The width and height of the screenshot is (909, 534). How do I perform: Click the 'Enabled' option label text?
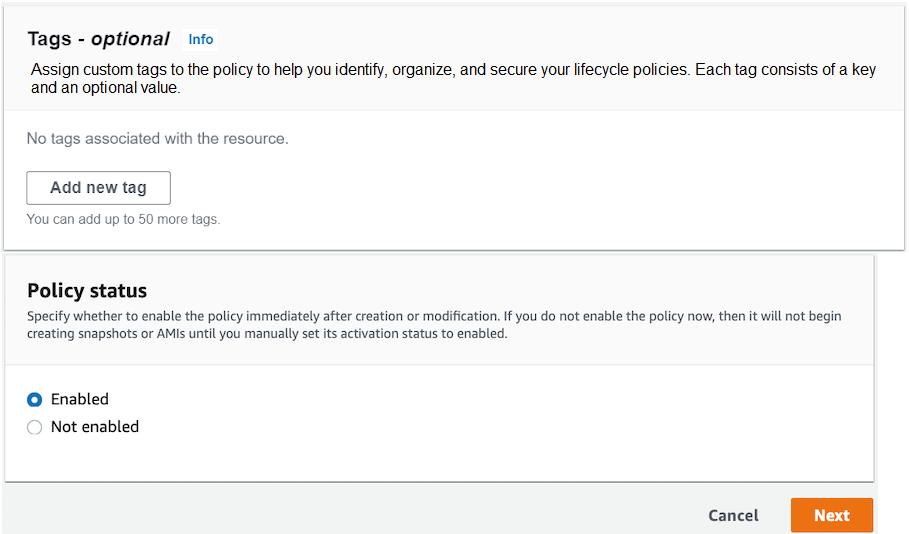pos(80,399)
